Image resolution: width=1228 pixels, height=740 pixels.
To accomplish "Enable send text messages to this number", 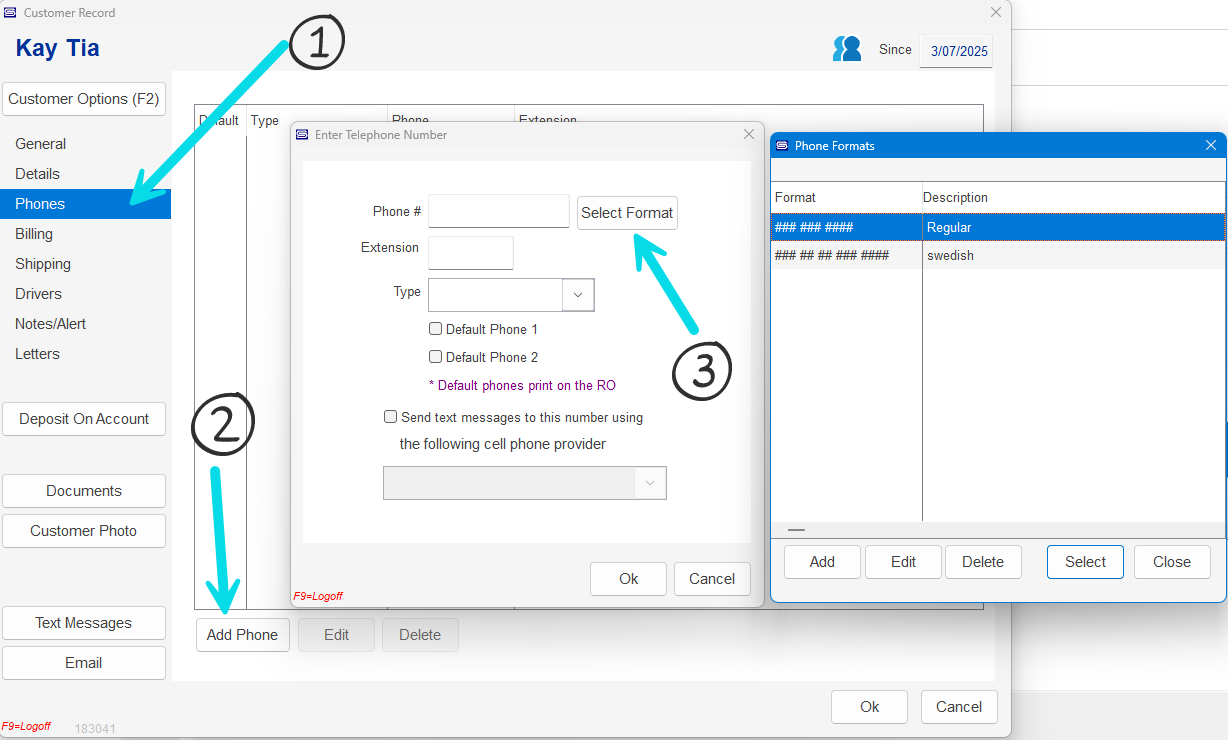I will point(390,417).
